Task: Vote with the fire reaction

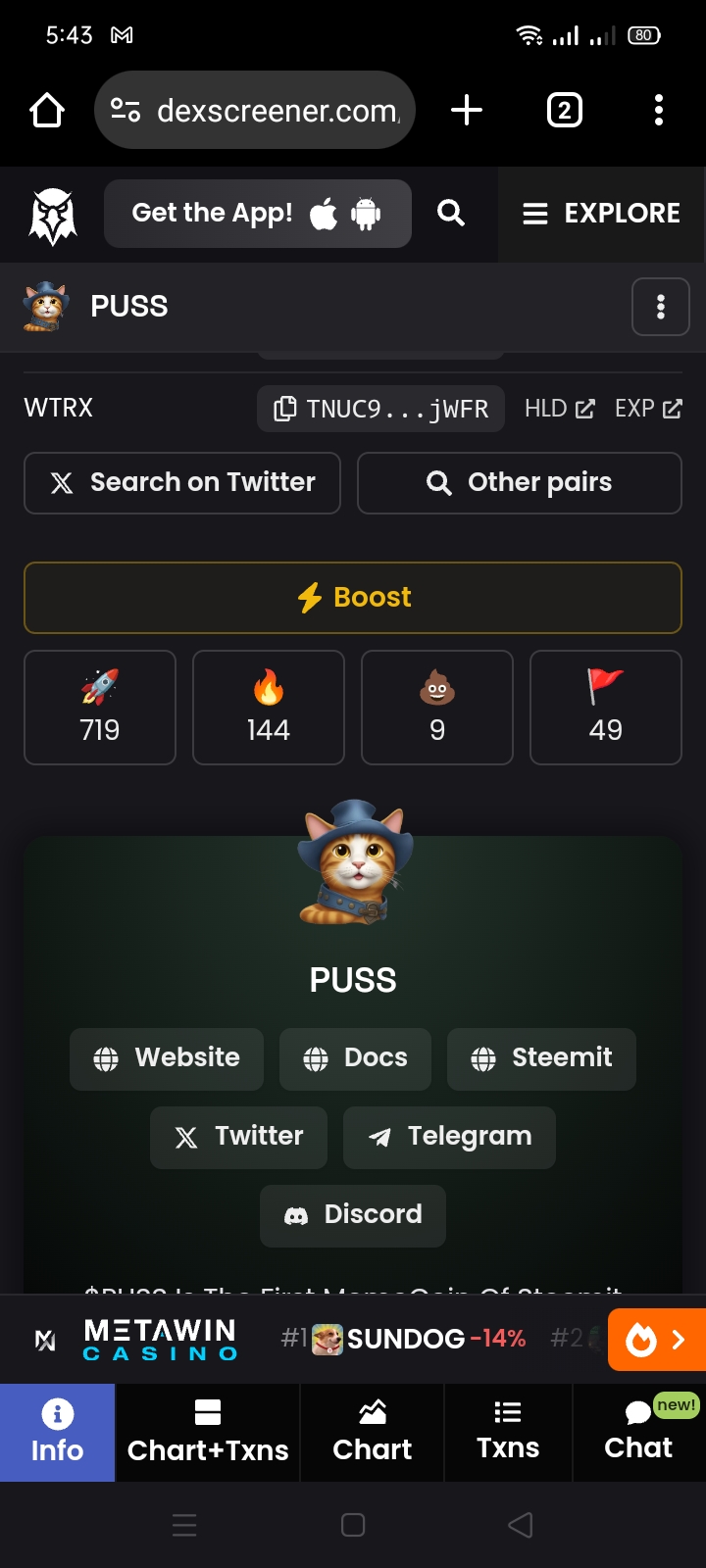Action: (269, 708)
